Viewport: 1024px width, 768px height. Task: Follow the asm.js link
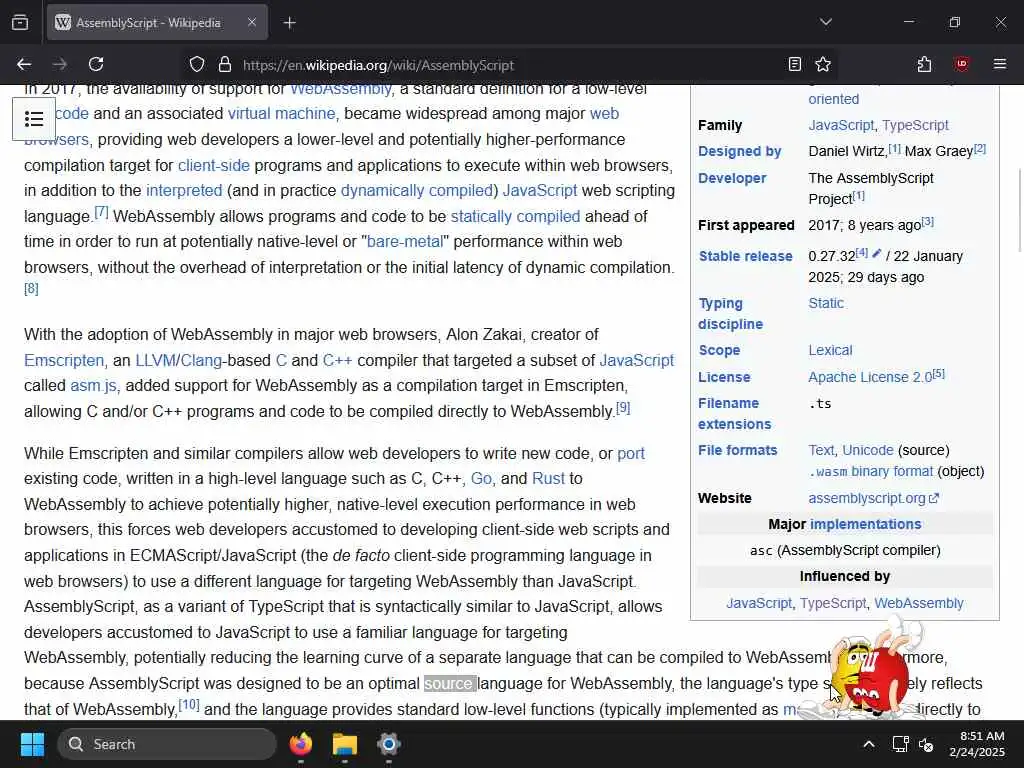click(x=94, y=386)
